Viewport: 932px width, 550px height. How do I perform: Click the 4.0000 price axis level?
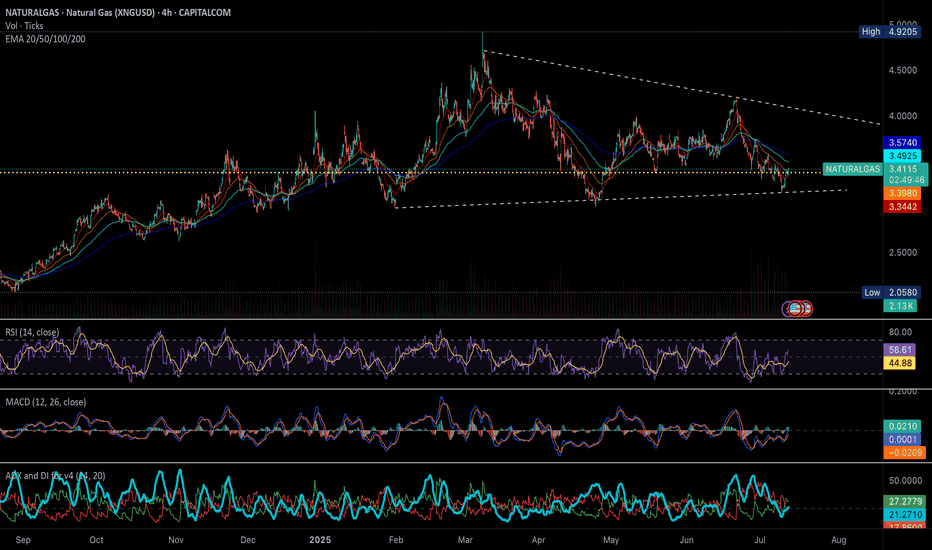tap(902, 116)
